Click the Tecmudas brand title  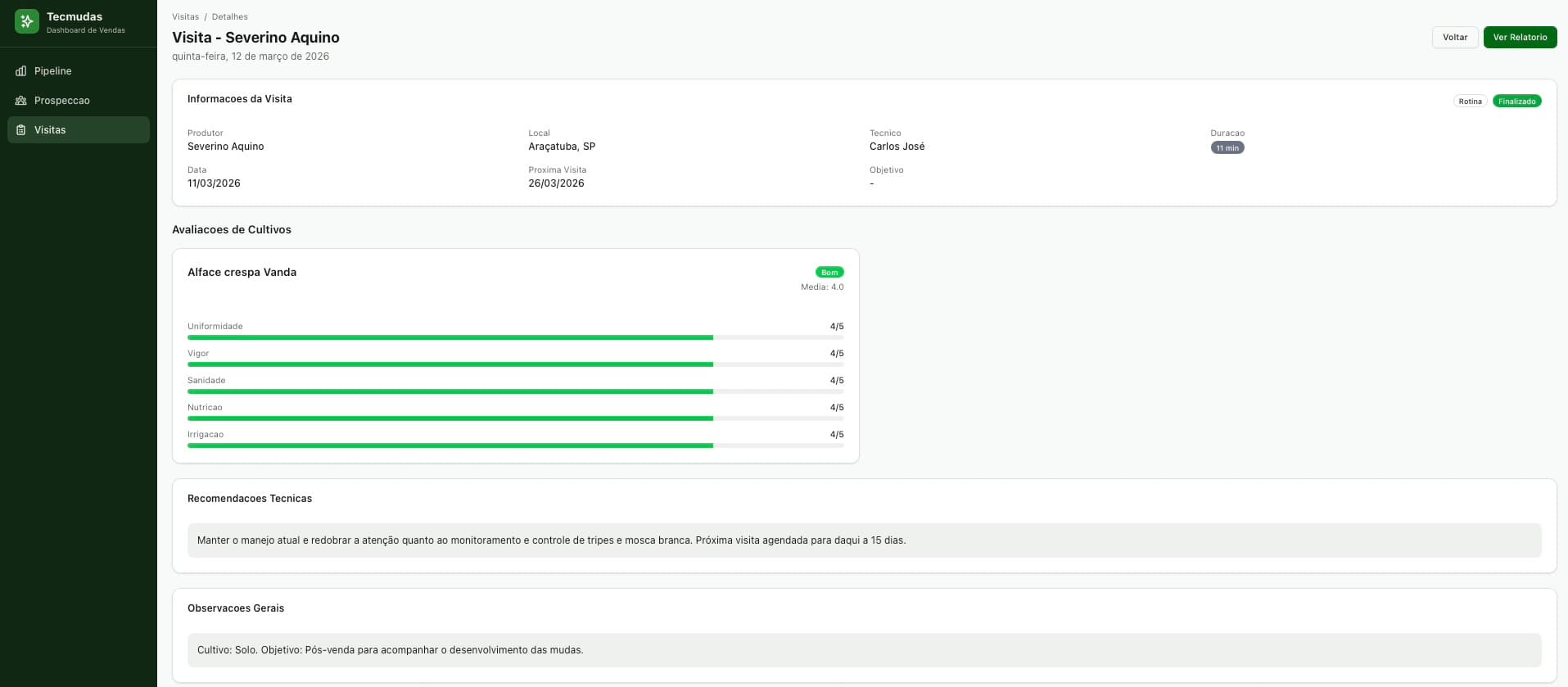click(x=75, y=16)
